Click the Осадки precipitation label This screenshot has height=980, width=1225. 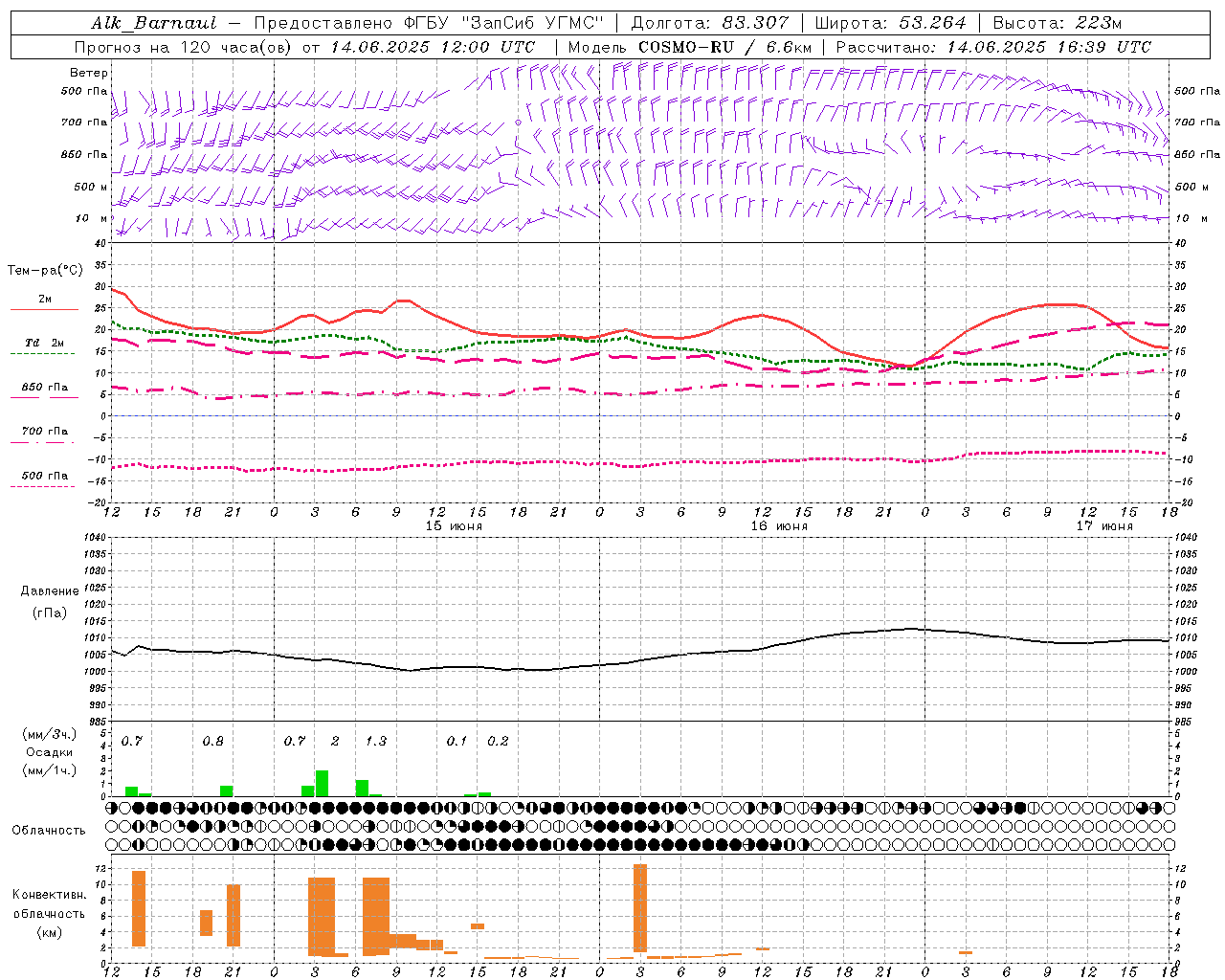(50, 752)
